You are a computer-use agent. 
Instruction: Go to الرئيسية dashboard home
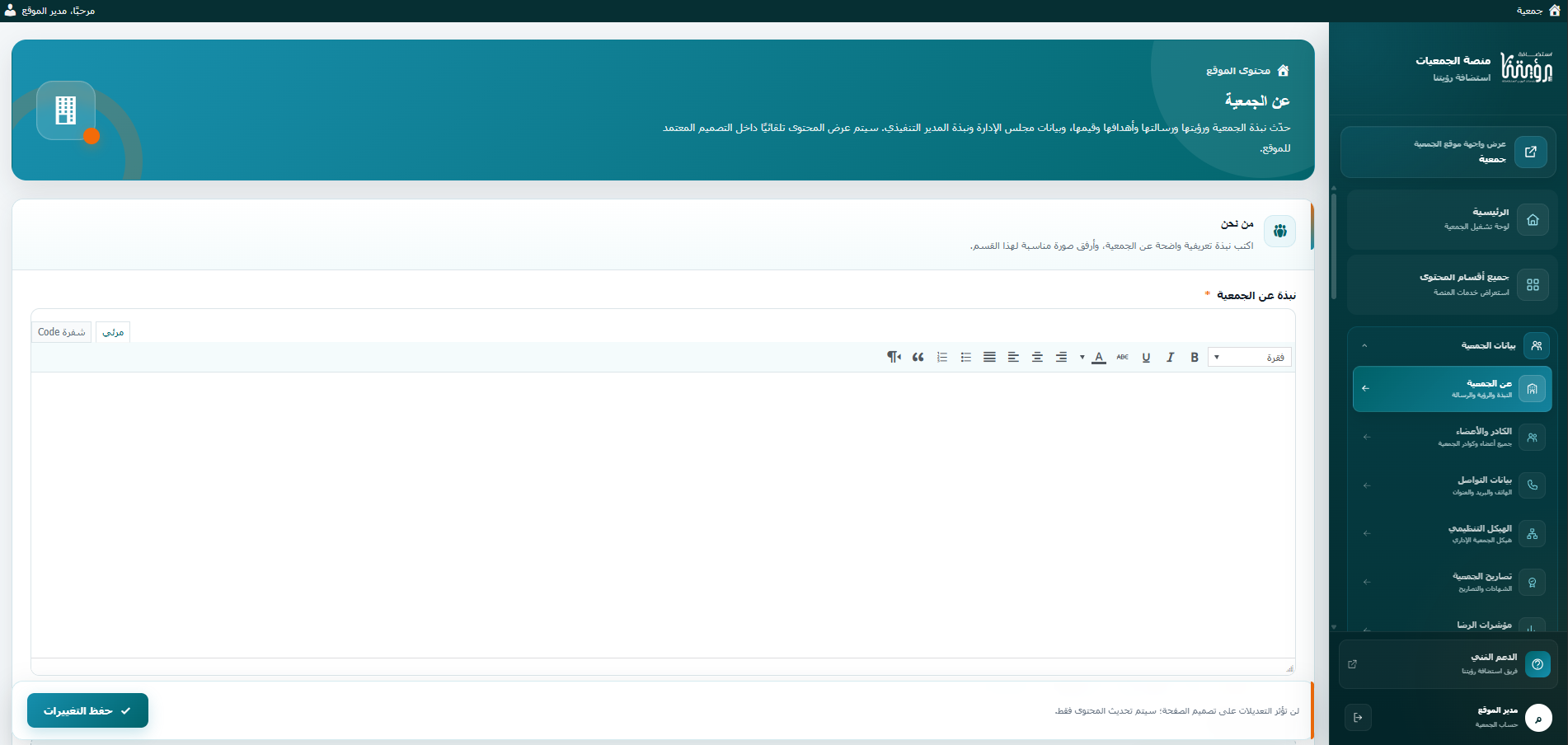(x=1451, y=220)
